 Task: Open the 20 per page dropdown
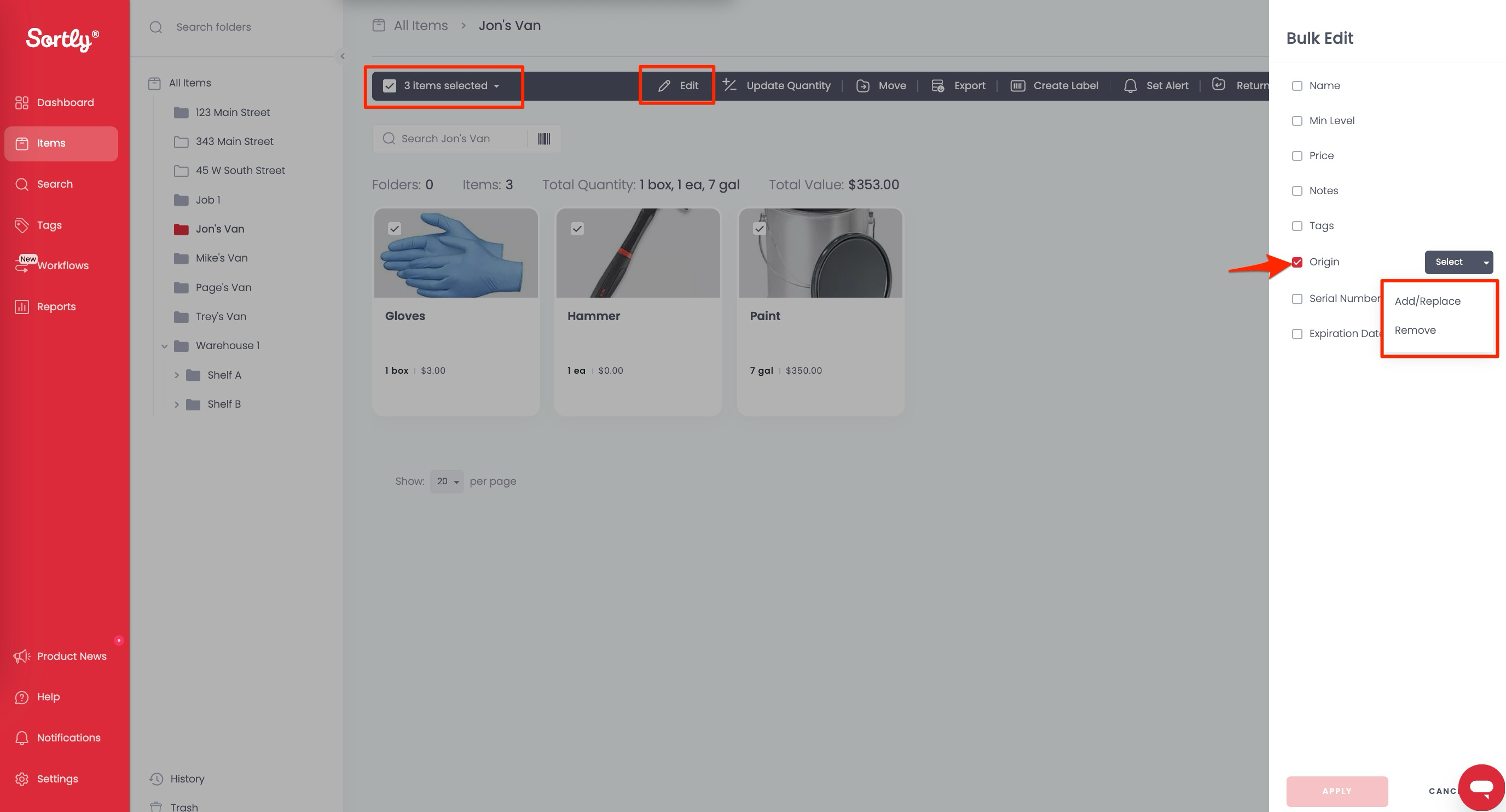[447, 482]
